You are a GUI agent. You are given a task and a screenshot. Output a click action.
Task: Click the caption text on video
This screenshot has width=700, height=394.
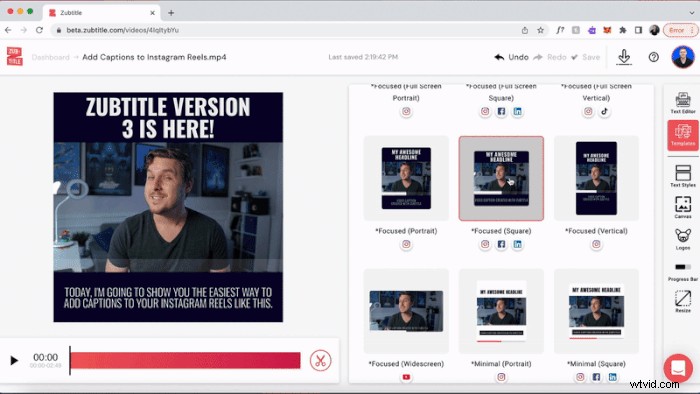pyautogui.click(x=168, y=298)
